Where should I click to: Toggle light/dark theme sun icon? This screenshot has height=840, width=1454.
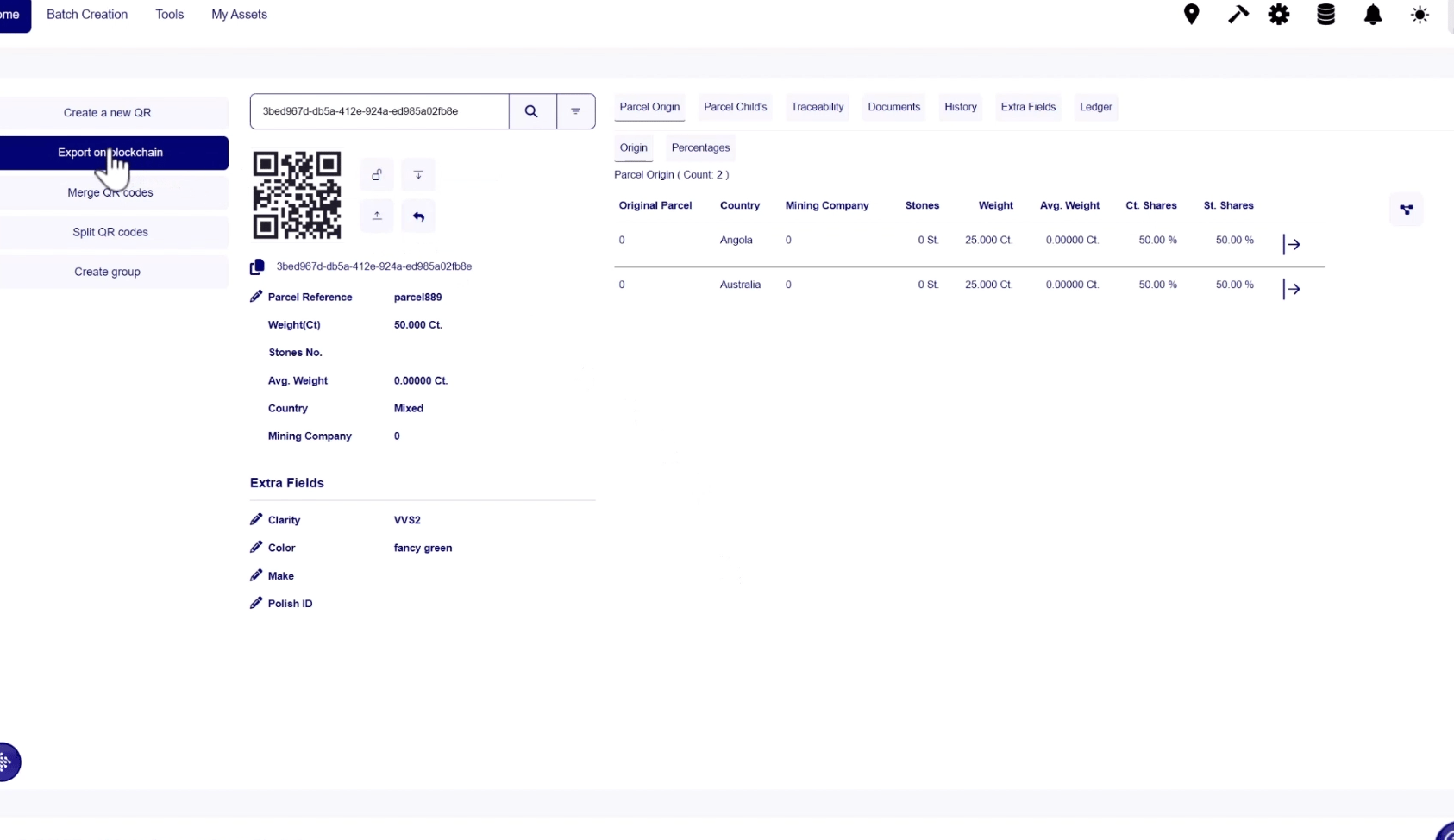(x=1420, y=15)
